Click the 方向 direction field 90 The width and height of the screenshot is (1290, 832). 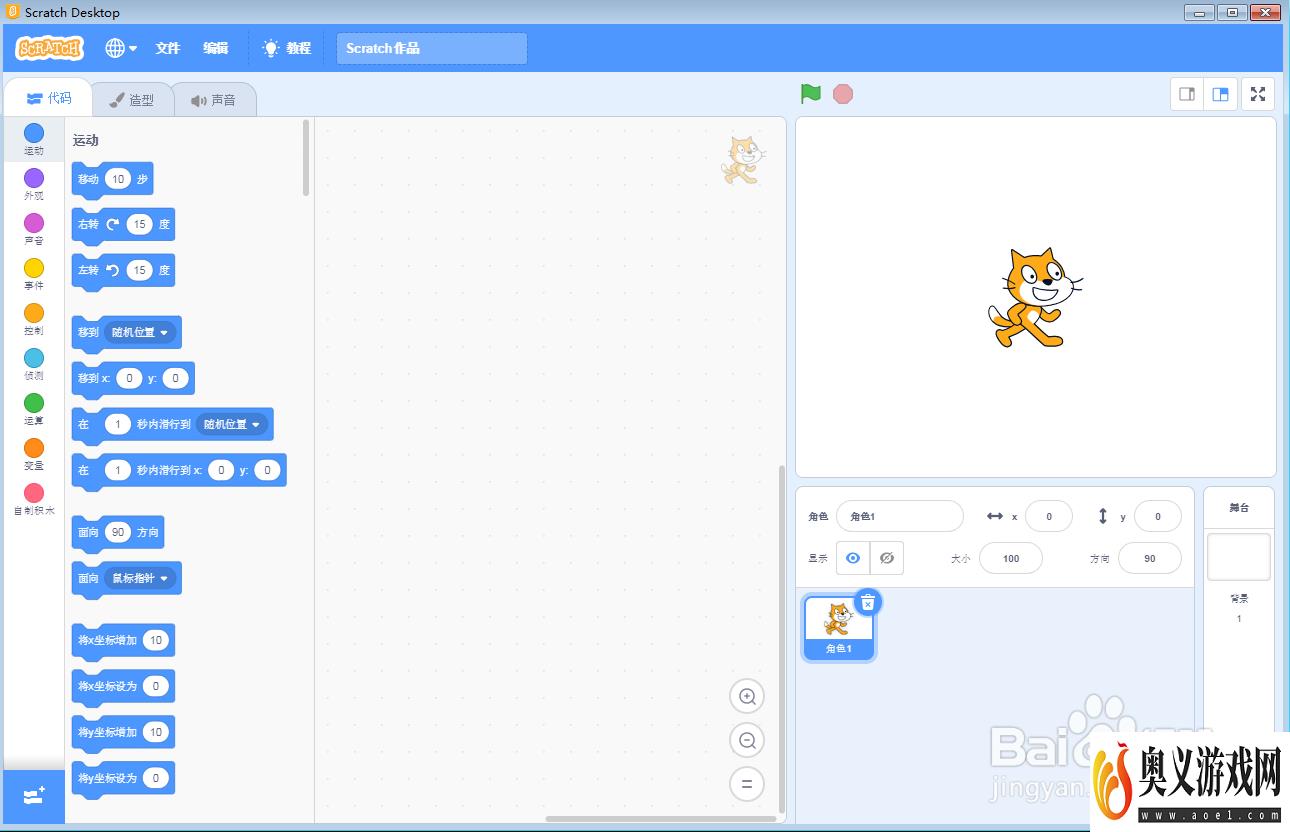pyautogui.click(x=1149, y=558)
